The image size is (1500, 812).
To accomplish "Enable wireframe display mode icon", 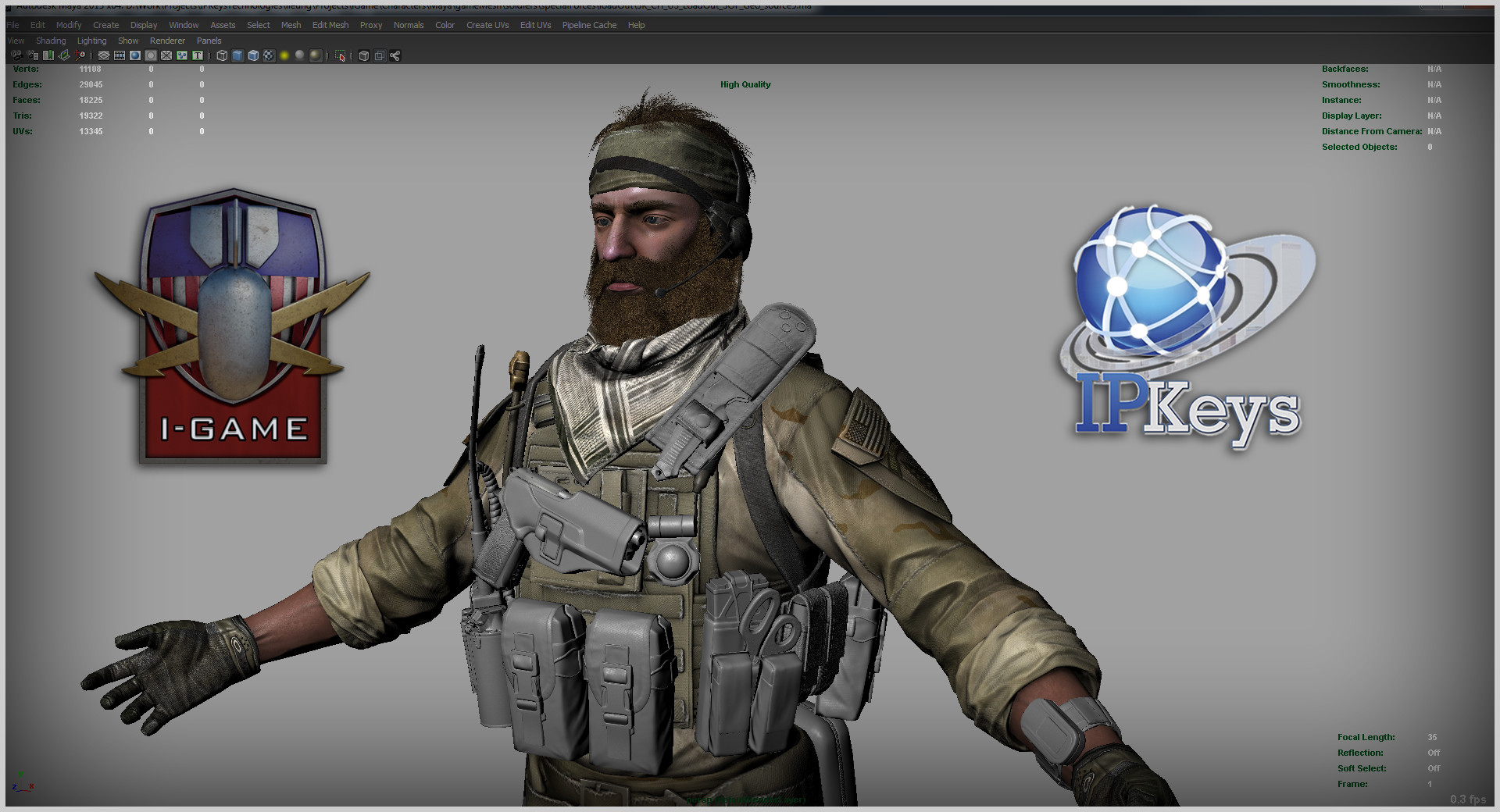I will [221, 55].
